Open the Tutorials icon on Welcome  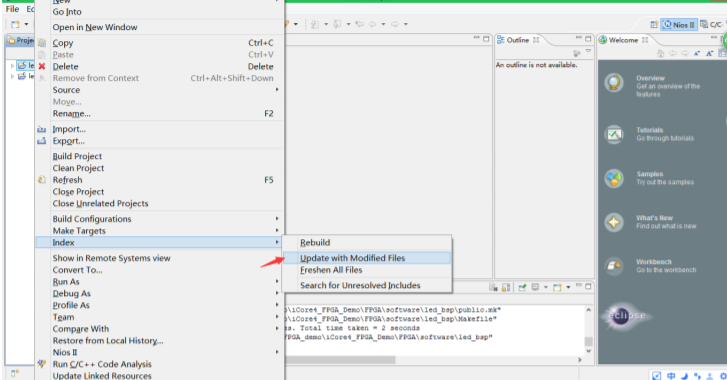614,134
